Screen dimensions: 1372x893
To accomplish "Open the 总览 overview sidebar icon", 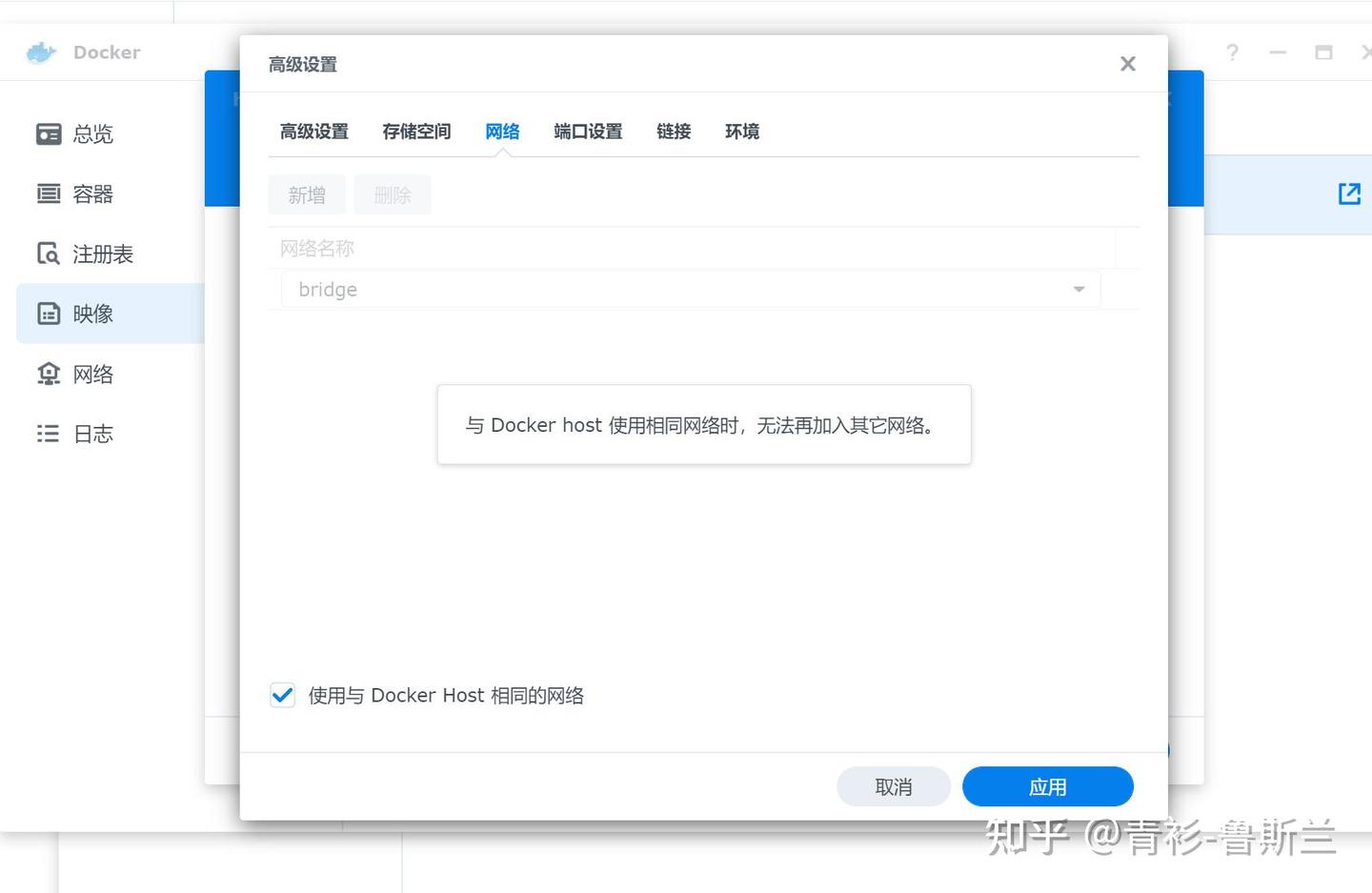I will 49,134.
